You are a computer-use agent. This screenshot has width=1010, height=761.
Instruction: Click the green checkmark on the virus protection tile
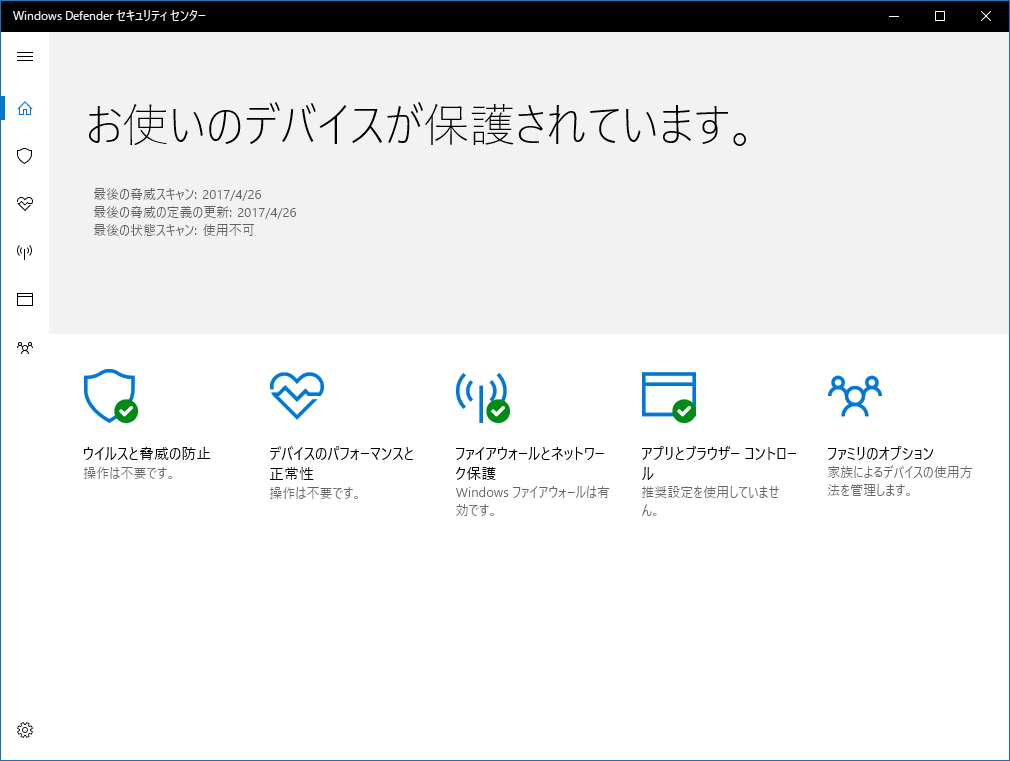126,412
